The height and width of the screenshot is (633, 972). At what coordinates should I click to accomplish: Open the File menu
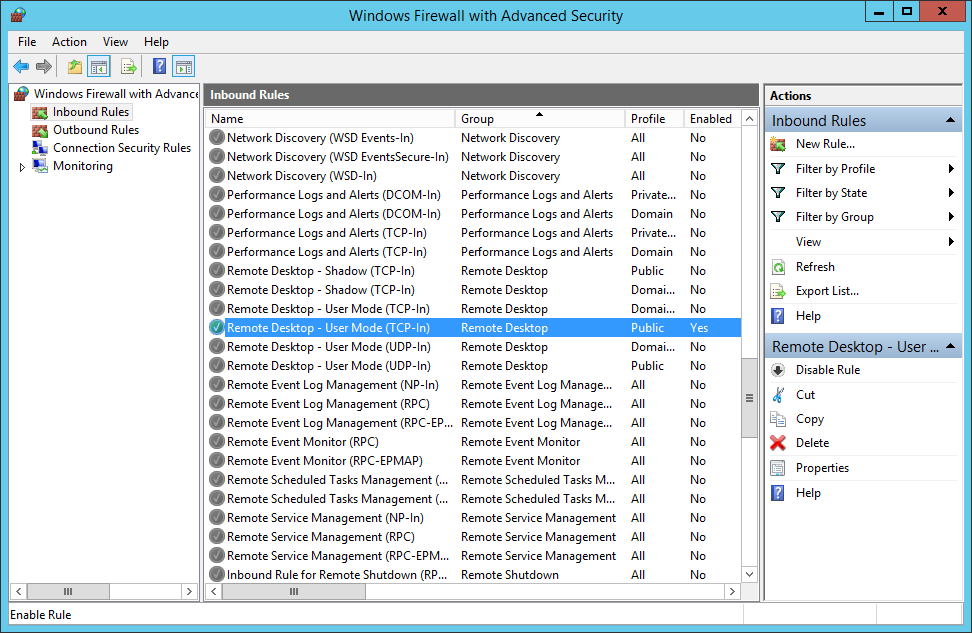pyautogui.click(x=27, y=42)
